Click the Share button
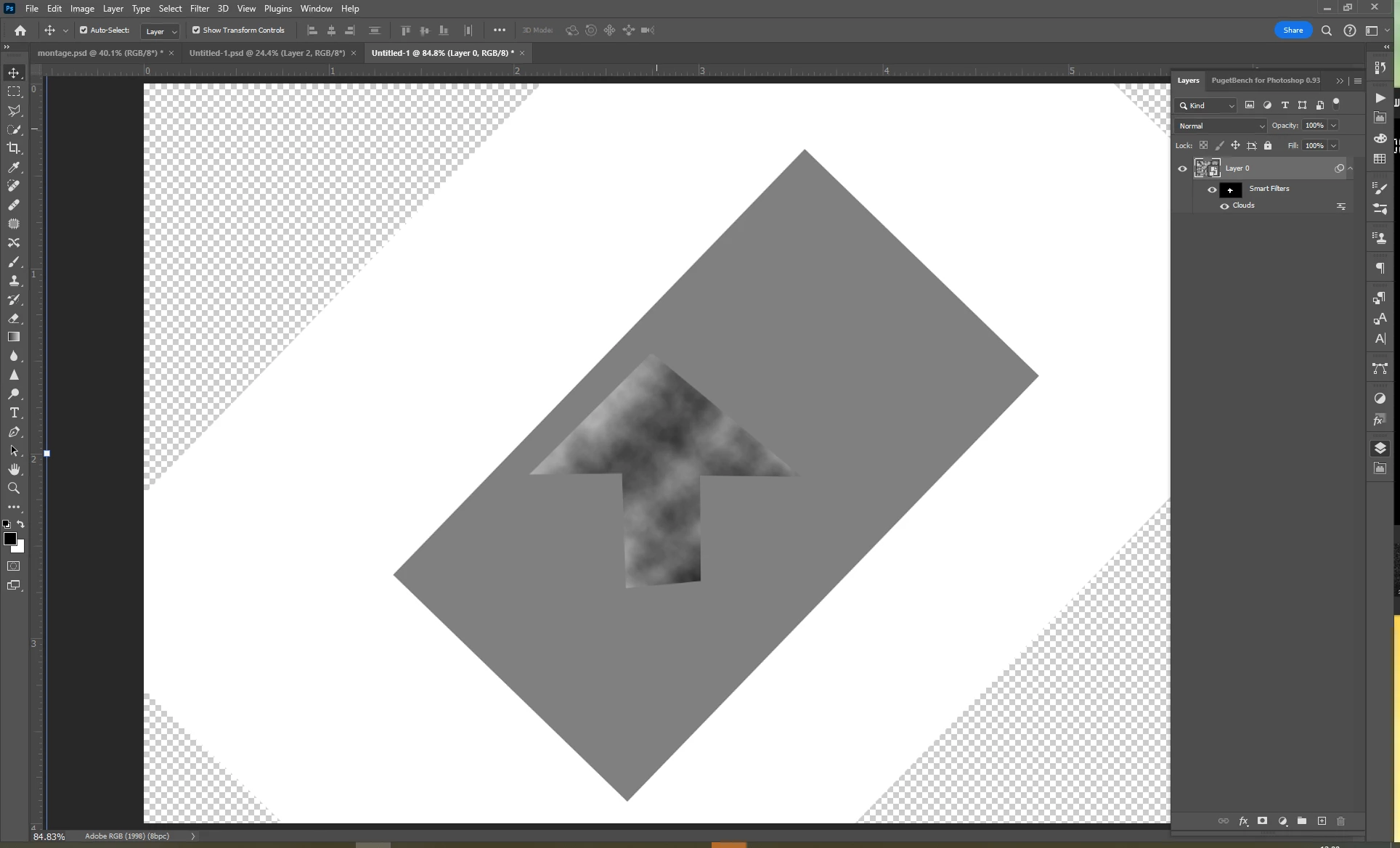The height and width of the screenshot is (848, 1400). [x=1293, y=30]
